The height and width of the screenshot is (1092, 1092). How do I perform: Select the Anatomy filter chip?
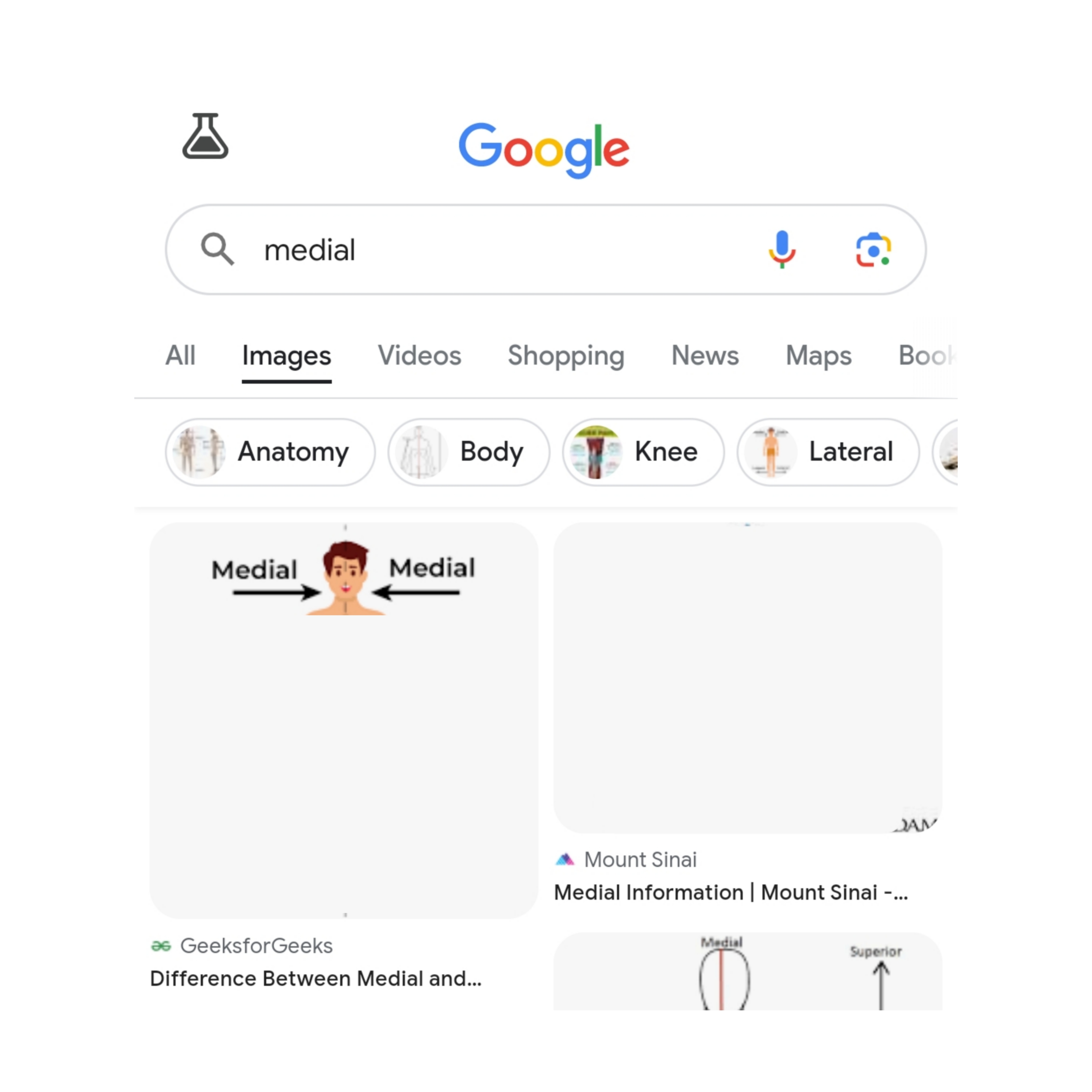pyautogui.click(x=270, y=452)
